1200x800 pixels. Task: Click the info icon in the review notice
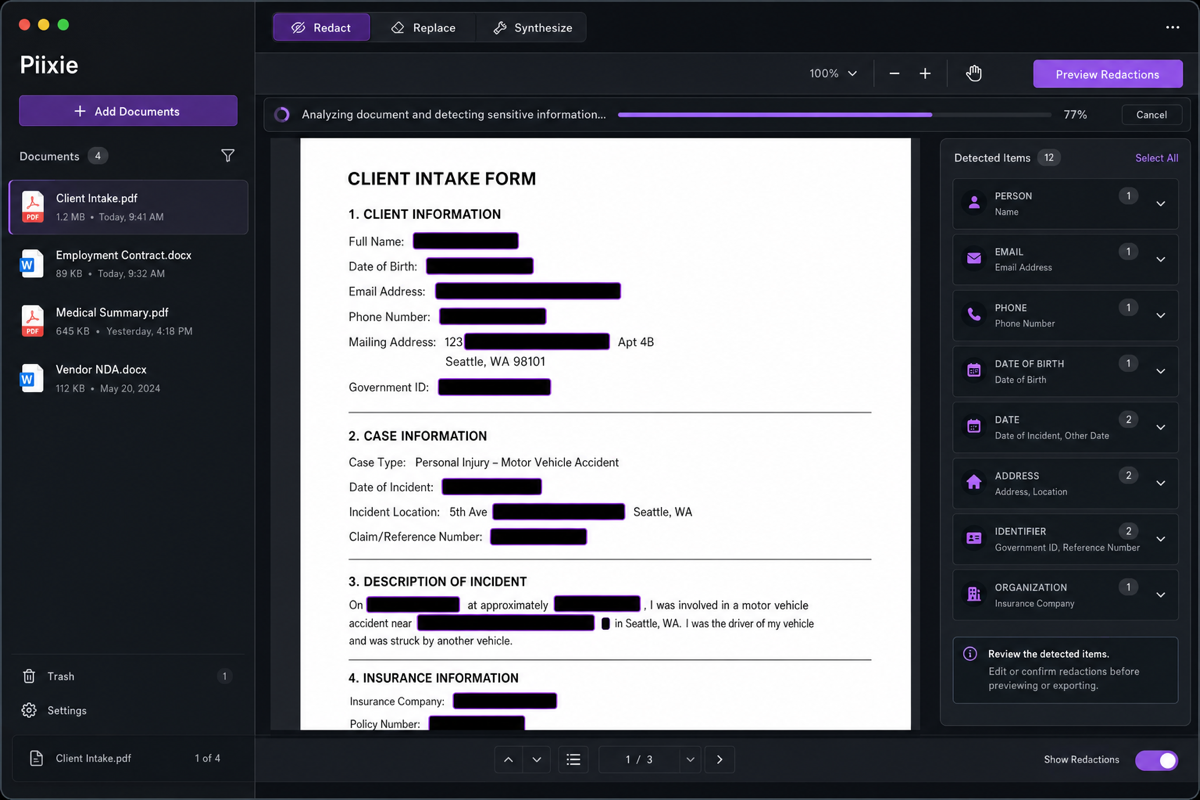[970, 654]
